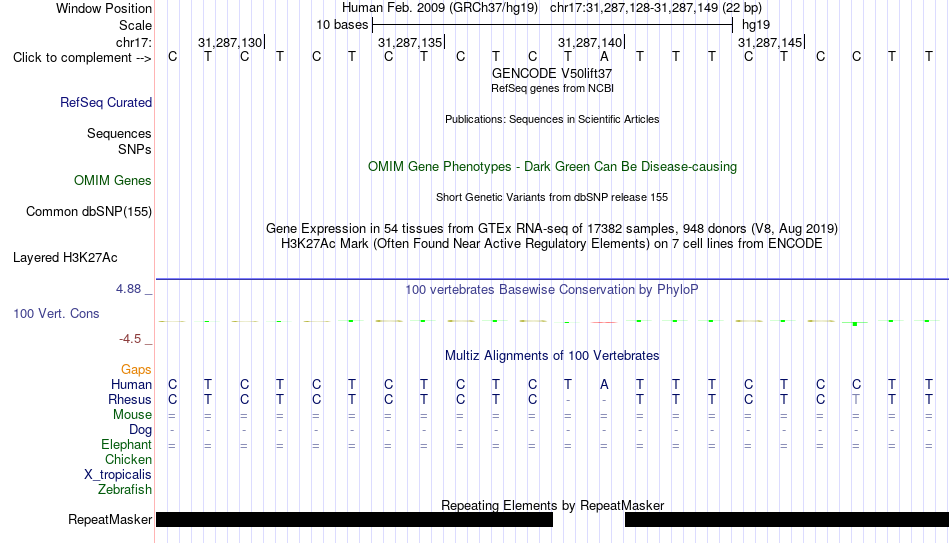Viewport: 950px width, 543px height.
Task: Open the Layered H3K27Ac track label
Action: (x=65, y=258)
